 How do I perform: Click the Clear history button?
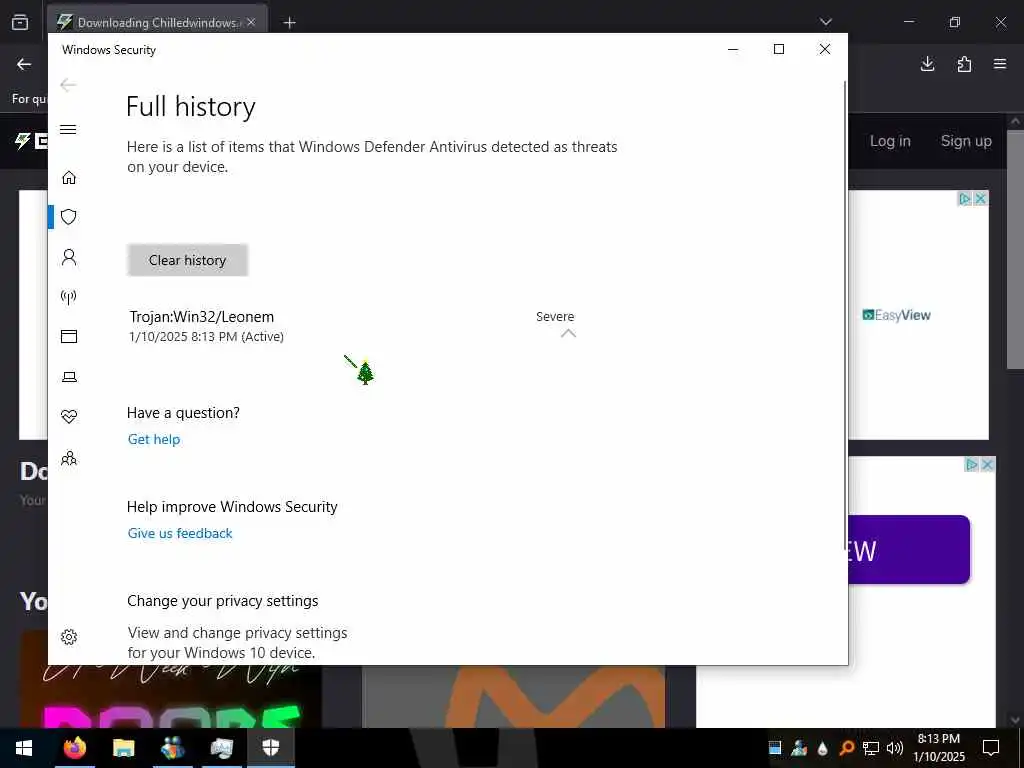pos(187,260)
